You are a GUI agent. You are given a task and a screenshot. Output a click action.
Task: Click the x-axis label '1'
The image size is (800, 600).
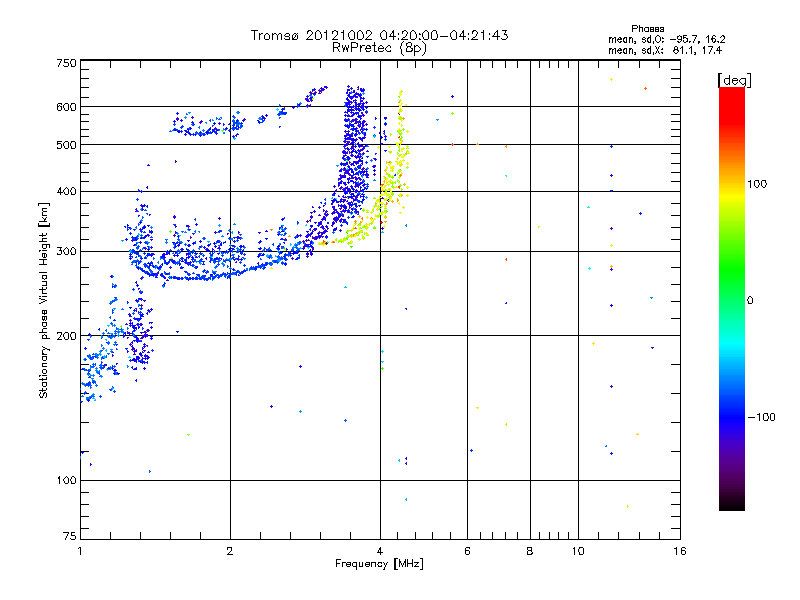point(80,551)
